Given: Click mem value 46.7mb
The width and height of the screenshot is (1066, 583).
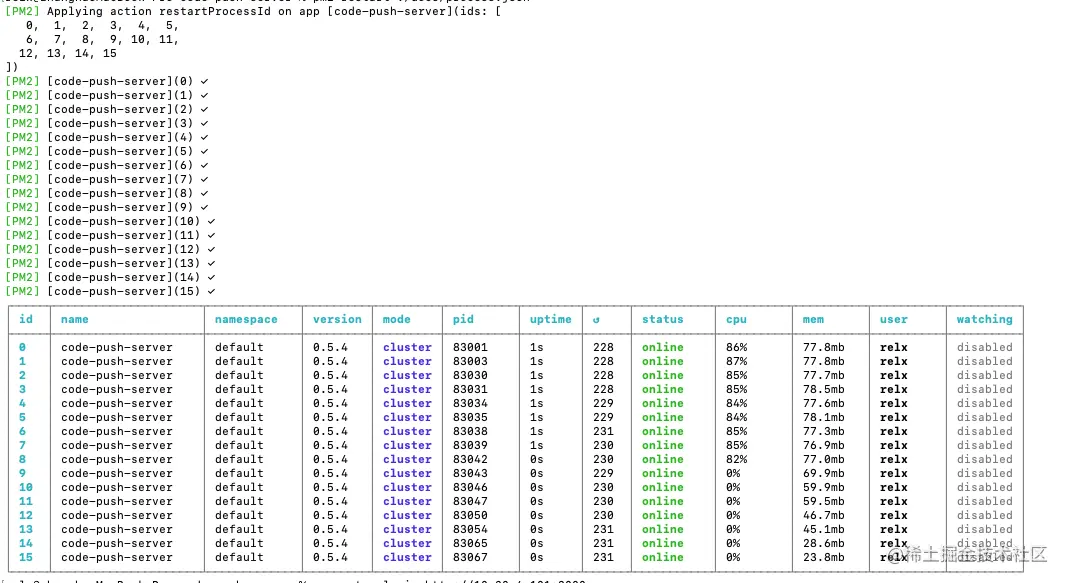Looking at the screenshot, I should [823, 515].
